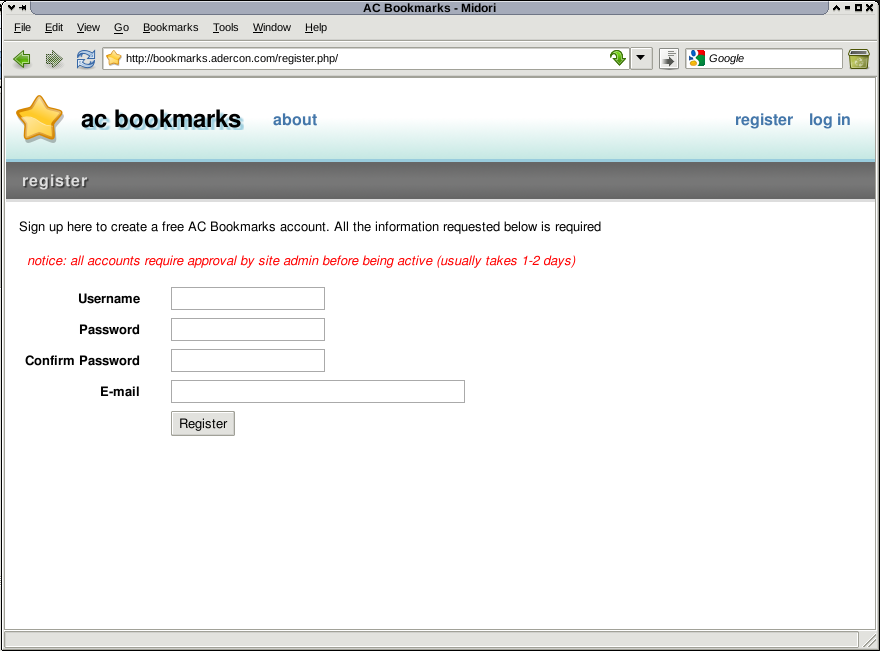This screenshot has width=880, height=651.
Task: Open the register link at top right
Action: pyautogui.click(x=763, y=119)
